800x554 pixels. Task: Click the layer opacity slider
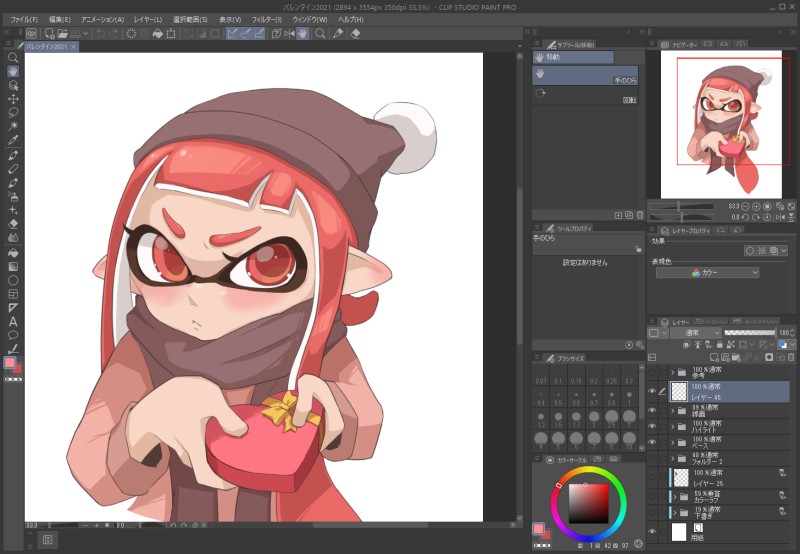749,333
